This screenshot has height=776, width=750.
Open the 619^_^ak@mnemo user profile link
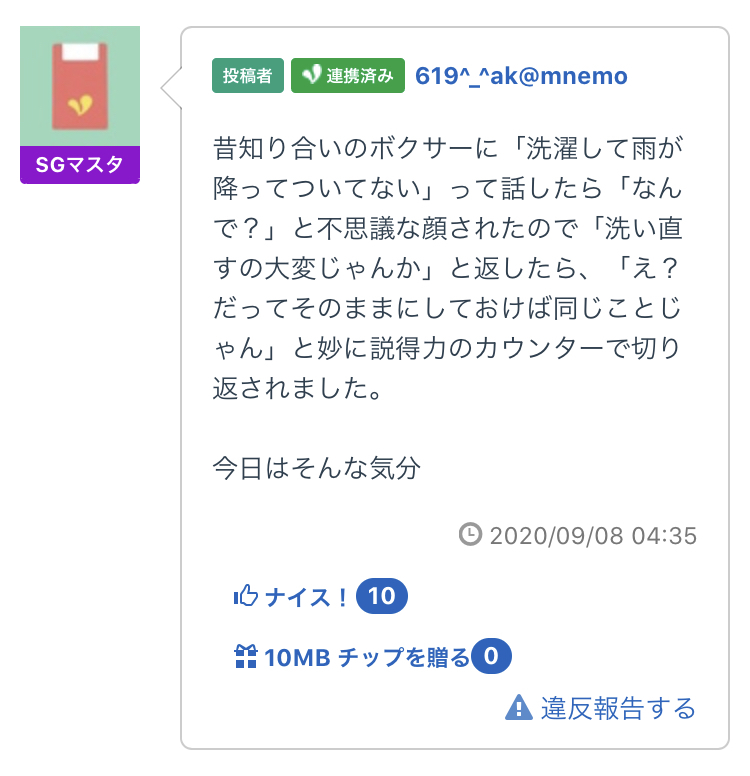pyautogui.click(x=521, y=76)
